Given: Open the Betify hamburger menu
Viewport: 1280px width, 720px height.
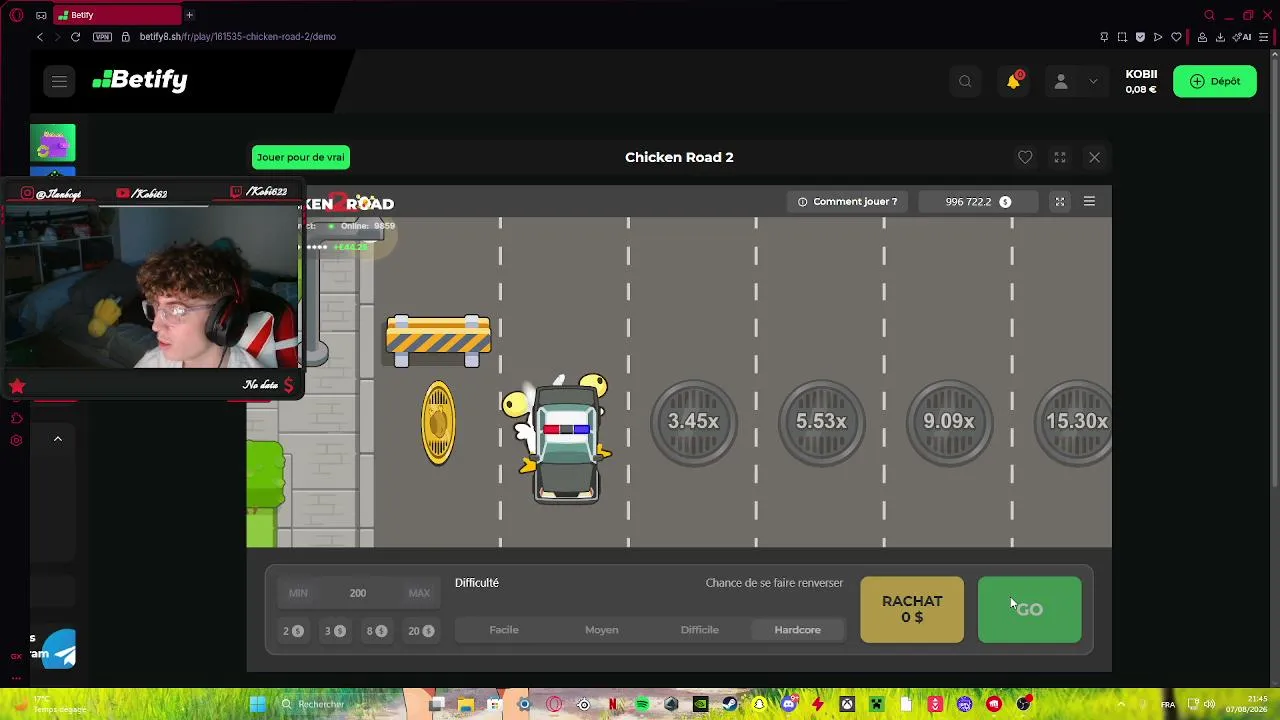Looking at the screenshot, I should 59,81.
